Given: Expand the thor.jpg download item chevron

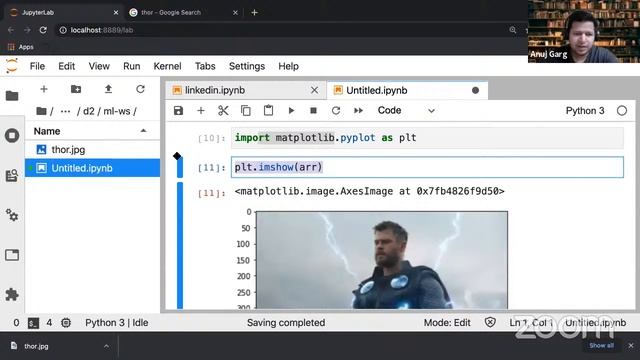Looking at the screenshot, I should [x=106, y=346].
